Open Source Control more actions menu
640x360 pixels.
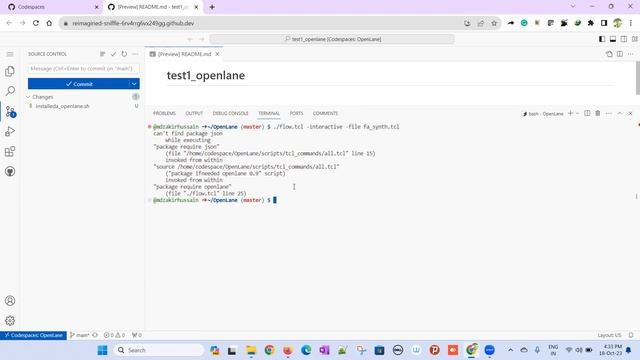click(135, 54)
